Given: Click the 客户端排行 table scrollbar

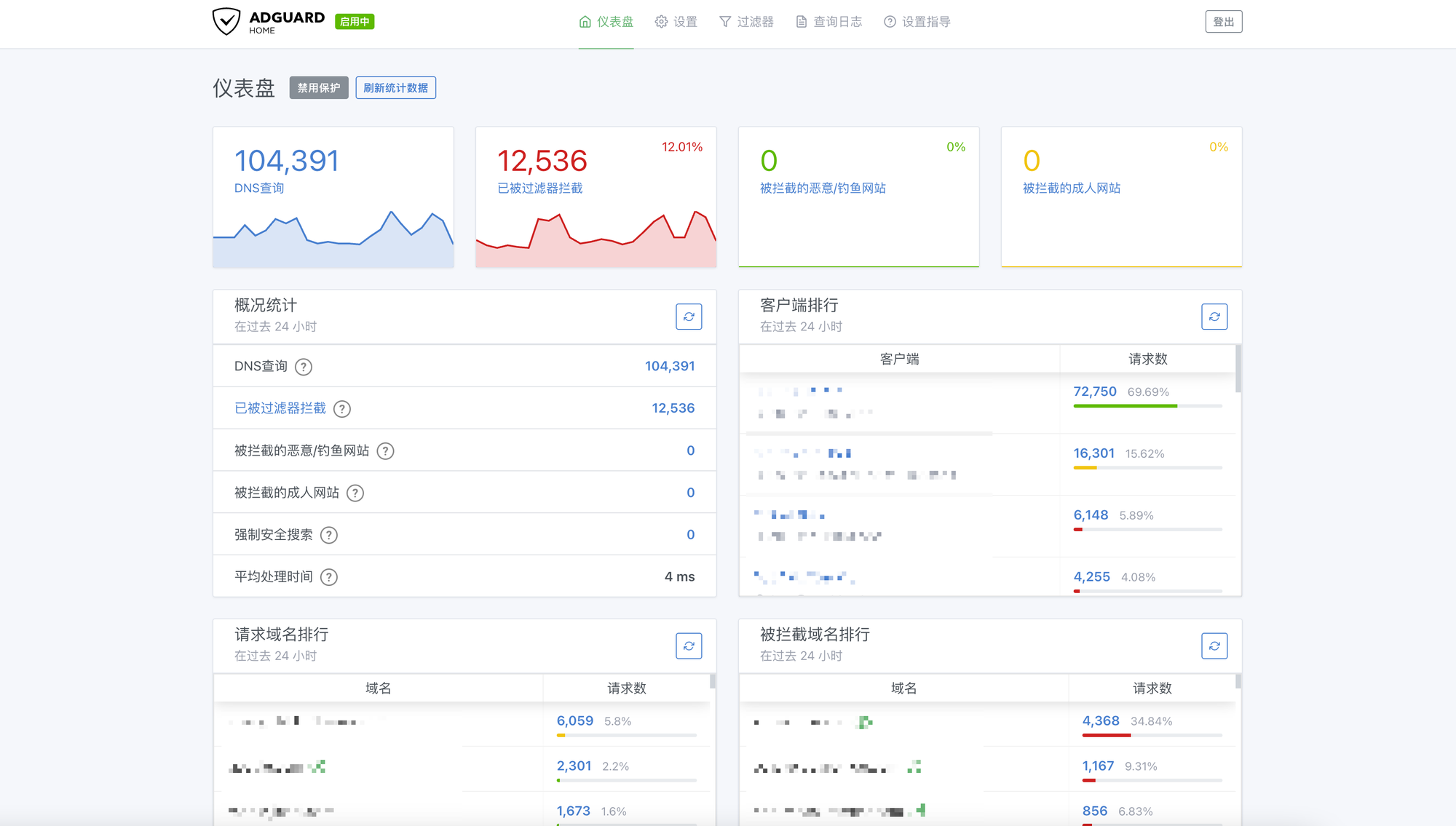Looking at the screenshot, I should (1238, 370).
